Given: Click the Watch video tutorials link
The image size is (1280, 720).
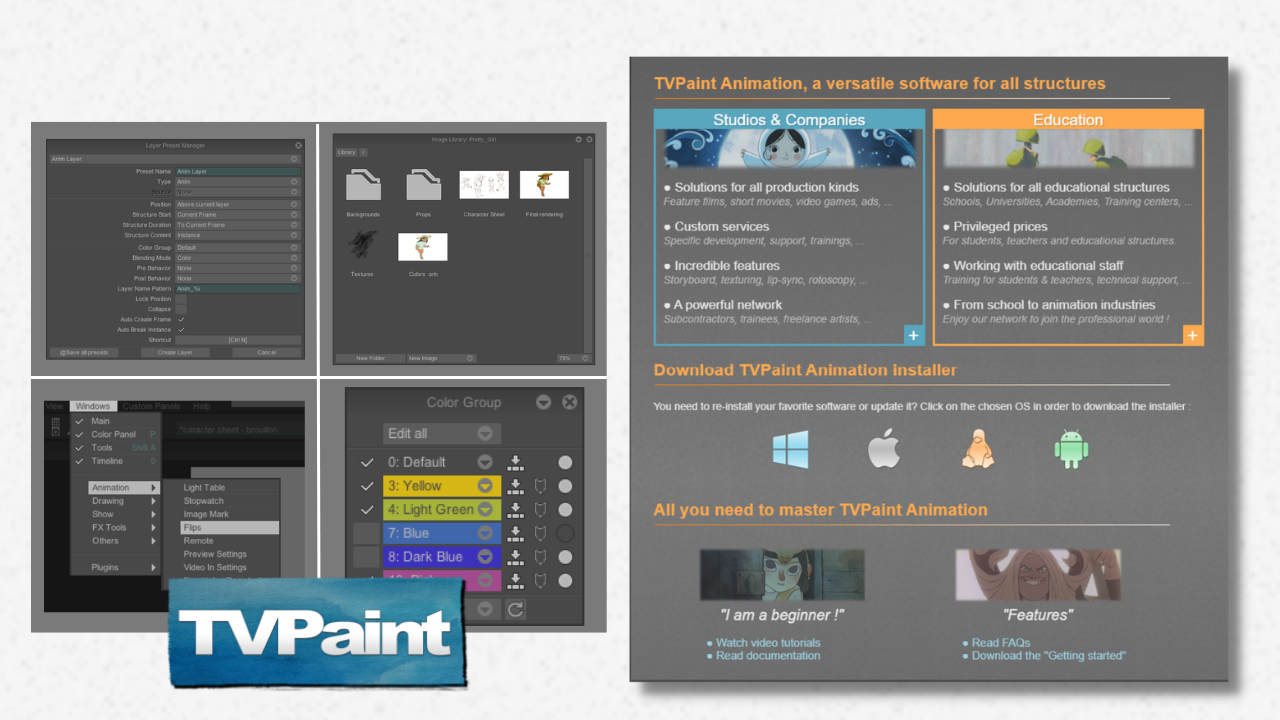Looking at the screenshot, I should (769, 642).
